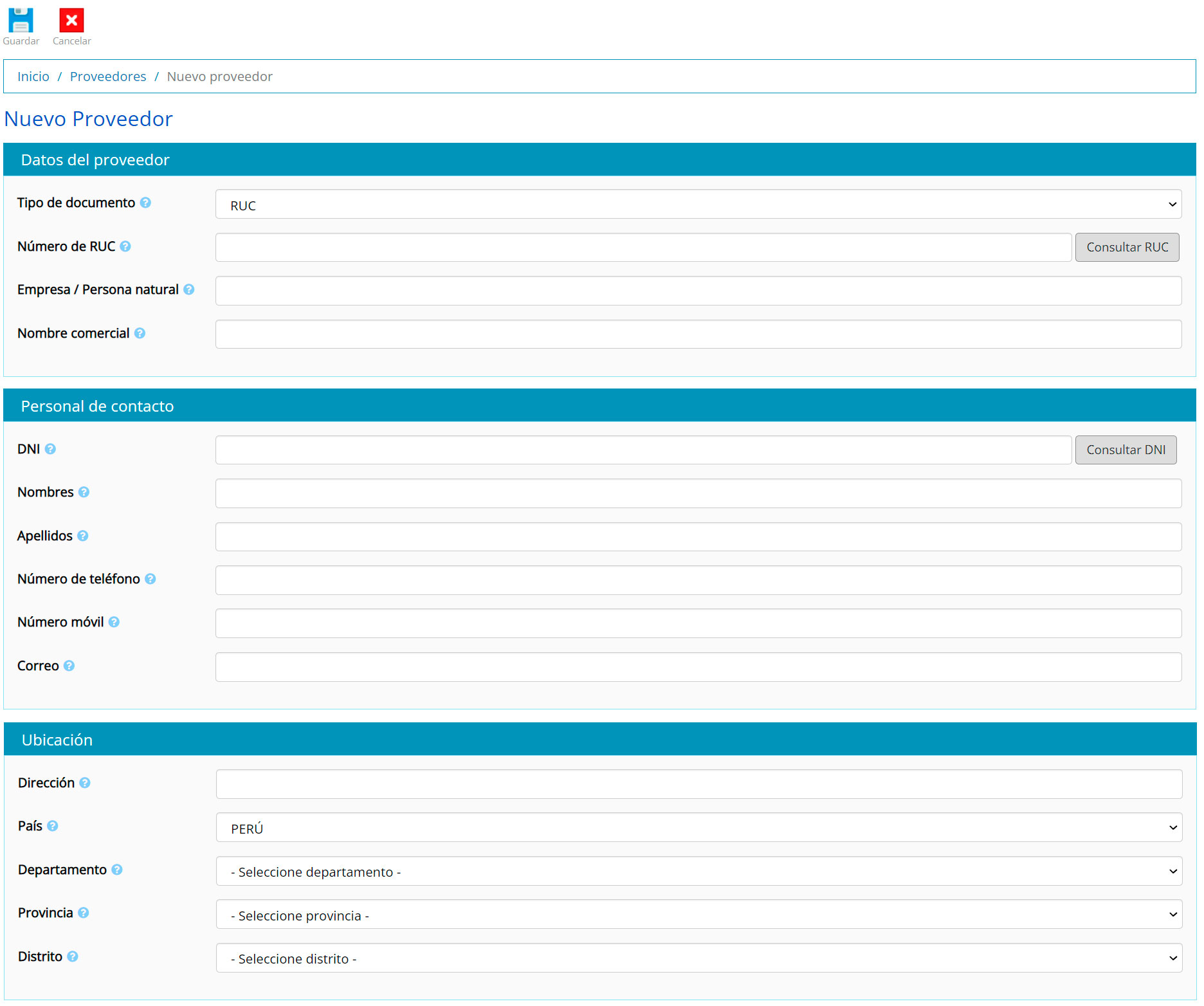Screen dimensions: 1204x1006
Task: Click the help icon beside Correo
Action: [69, 666]
